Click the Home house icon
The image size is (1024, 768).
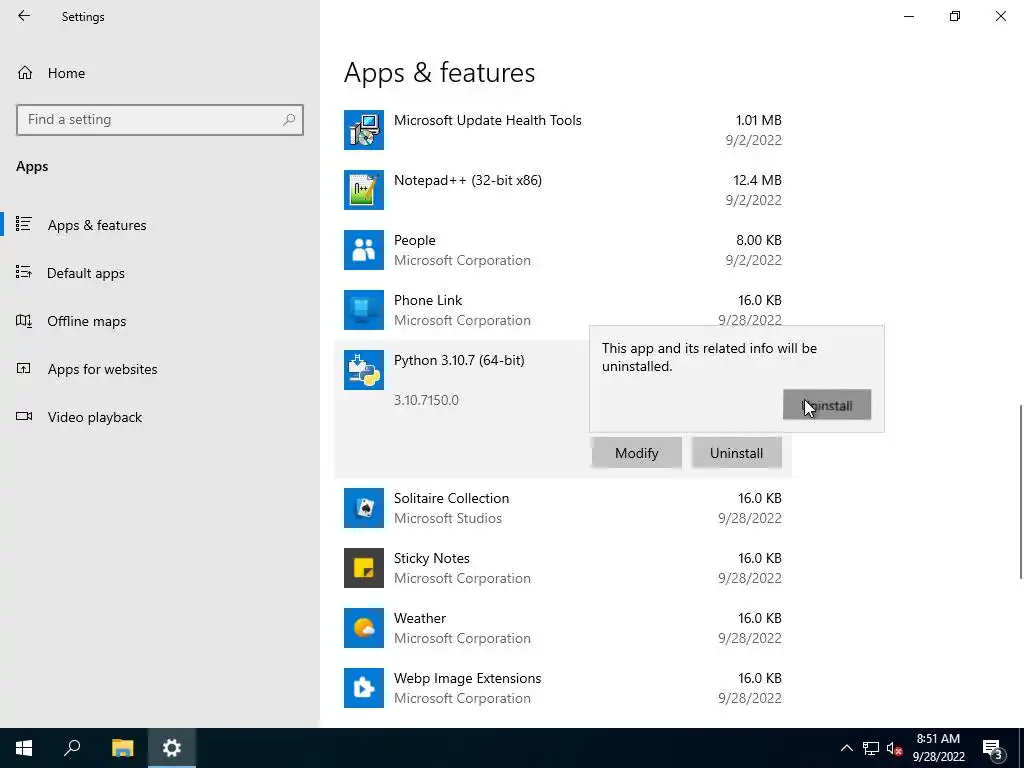click(x=25, y=72)
